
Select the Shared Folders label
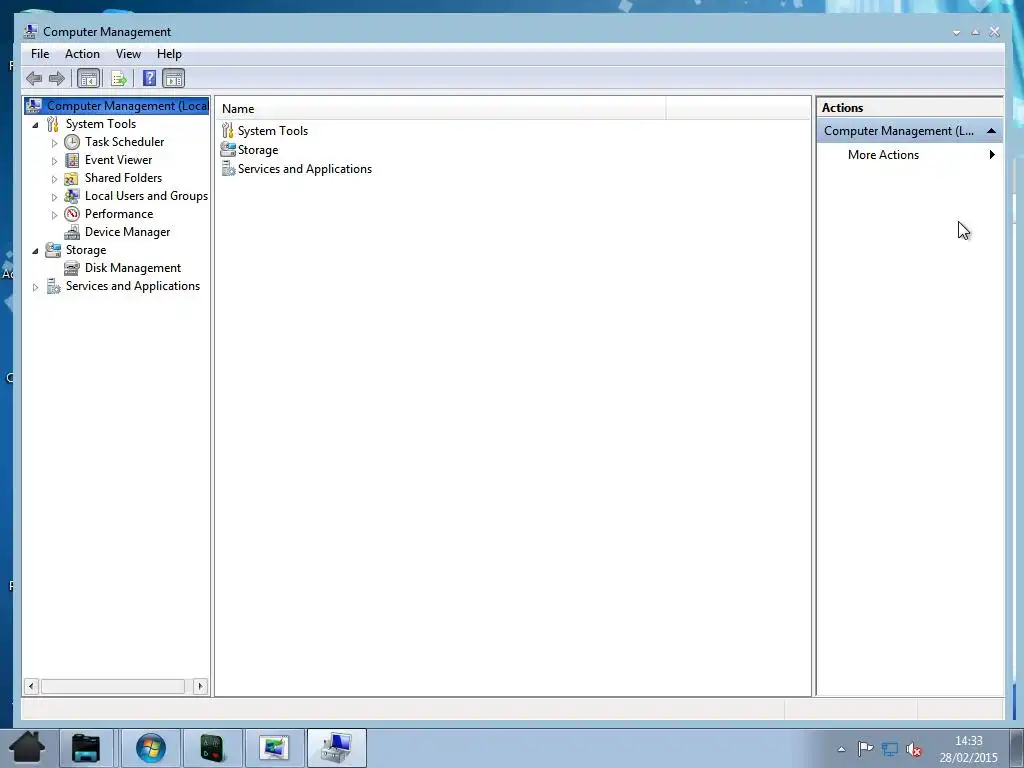coord(123,178)
